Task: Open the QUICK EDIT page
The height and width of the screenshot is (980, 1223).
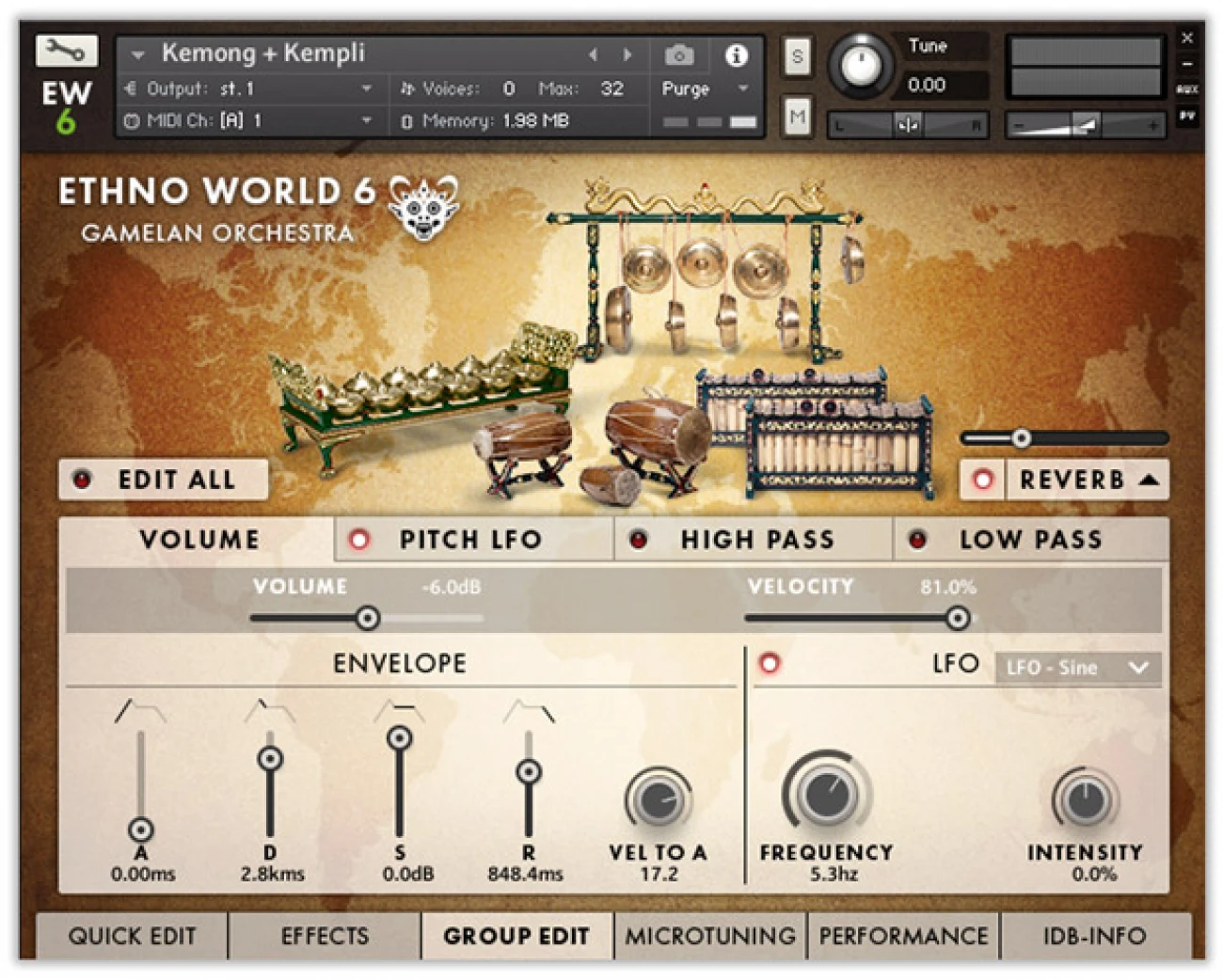Action: (x=132, y=936)
